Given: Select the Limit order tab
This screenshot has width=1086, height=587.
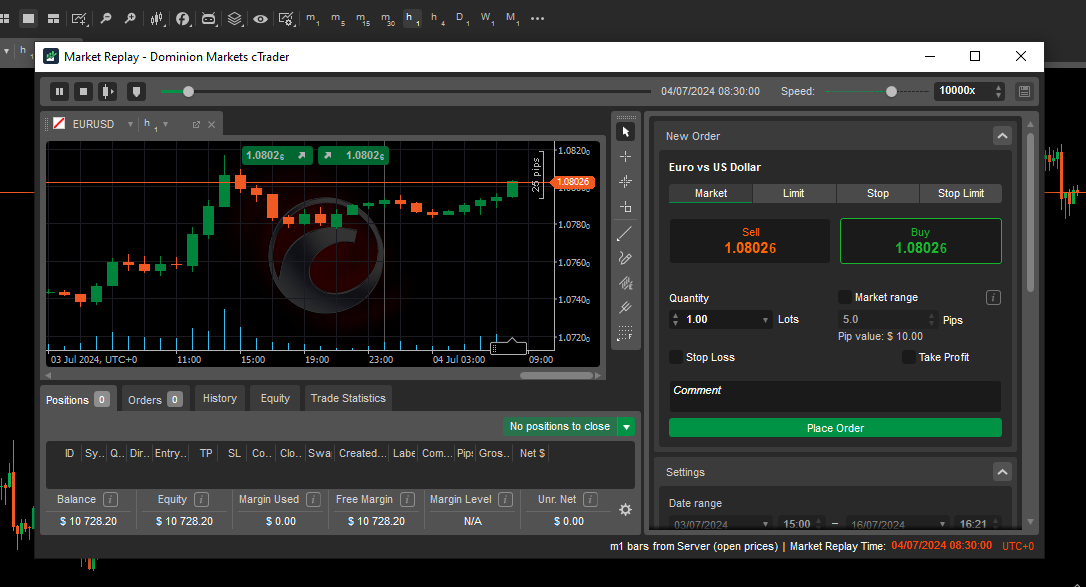Looking at the screenshot, I should pos(794,193).
